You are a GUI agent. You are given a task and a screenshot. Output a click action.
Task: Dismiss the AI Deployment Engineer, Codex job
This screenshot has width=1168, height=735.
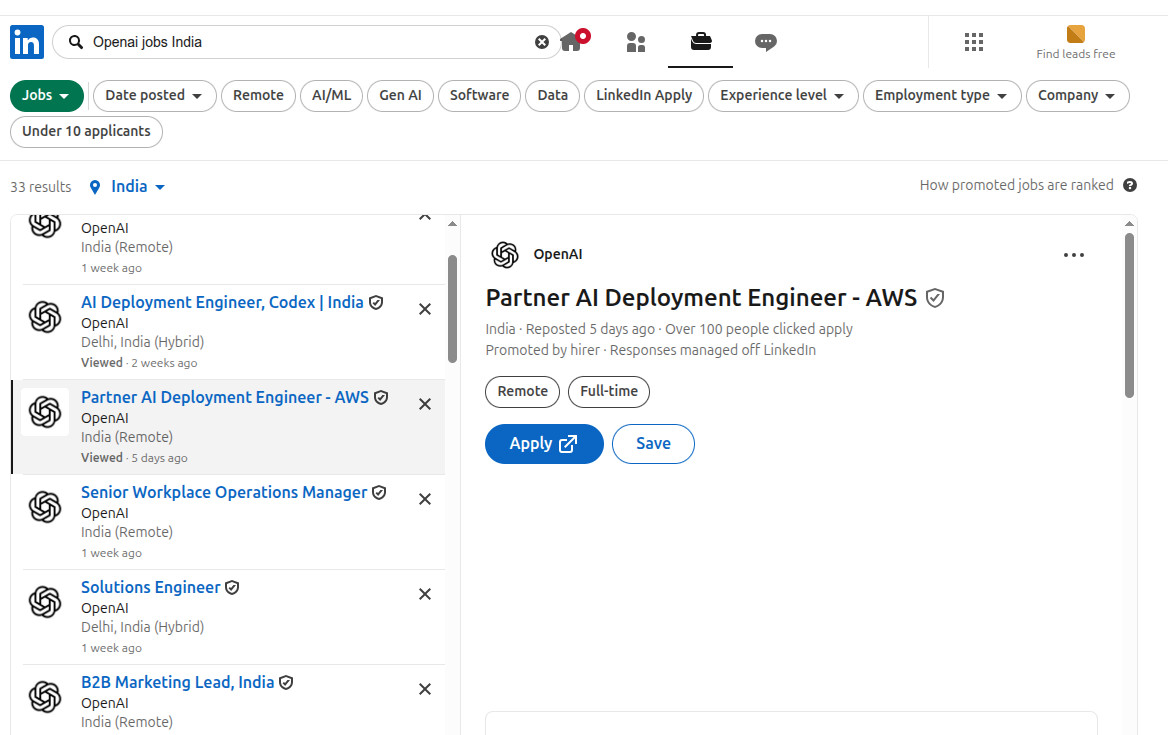[425, 309]
